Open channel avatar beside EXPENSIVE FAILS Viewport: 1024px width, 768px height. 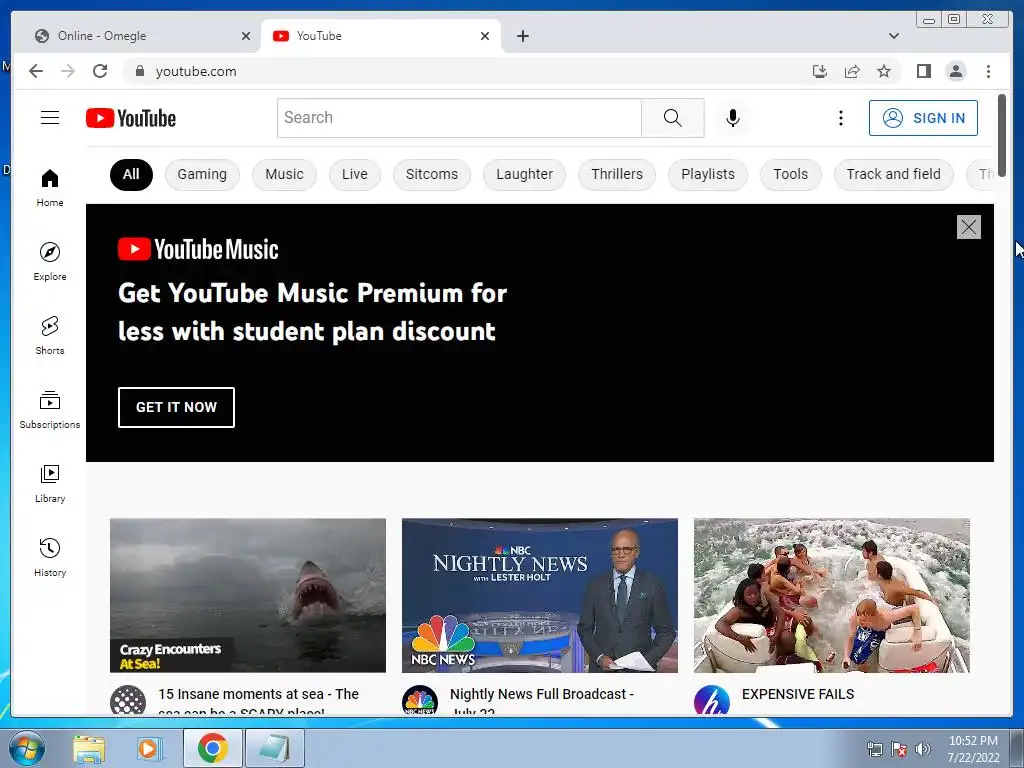click(711, 701)
